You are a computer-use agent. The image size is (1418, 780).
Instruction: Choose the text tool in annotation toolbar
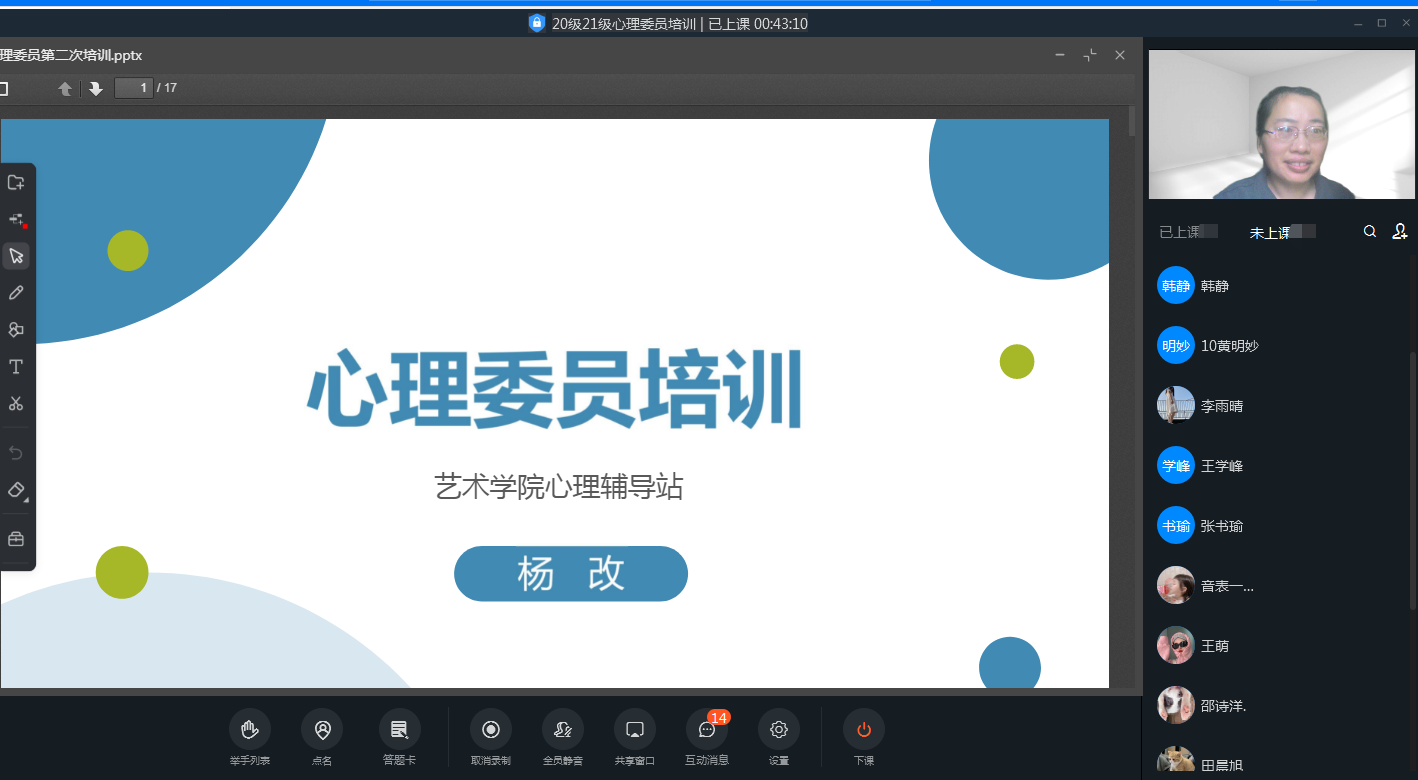16,367
